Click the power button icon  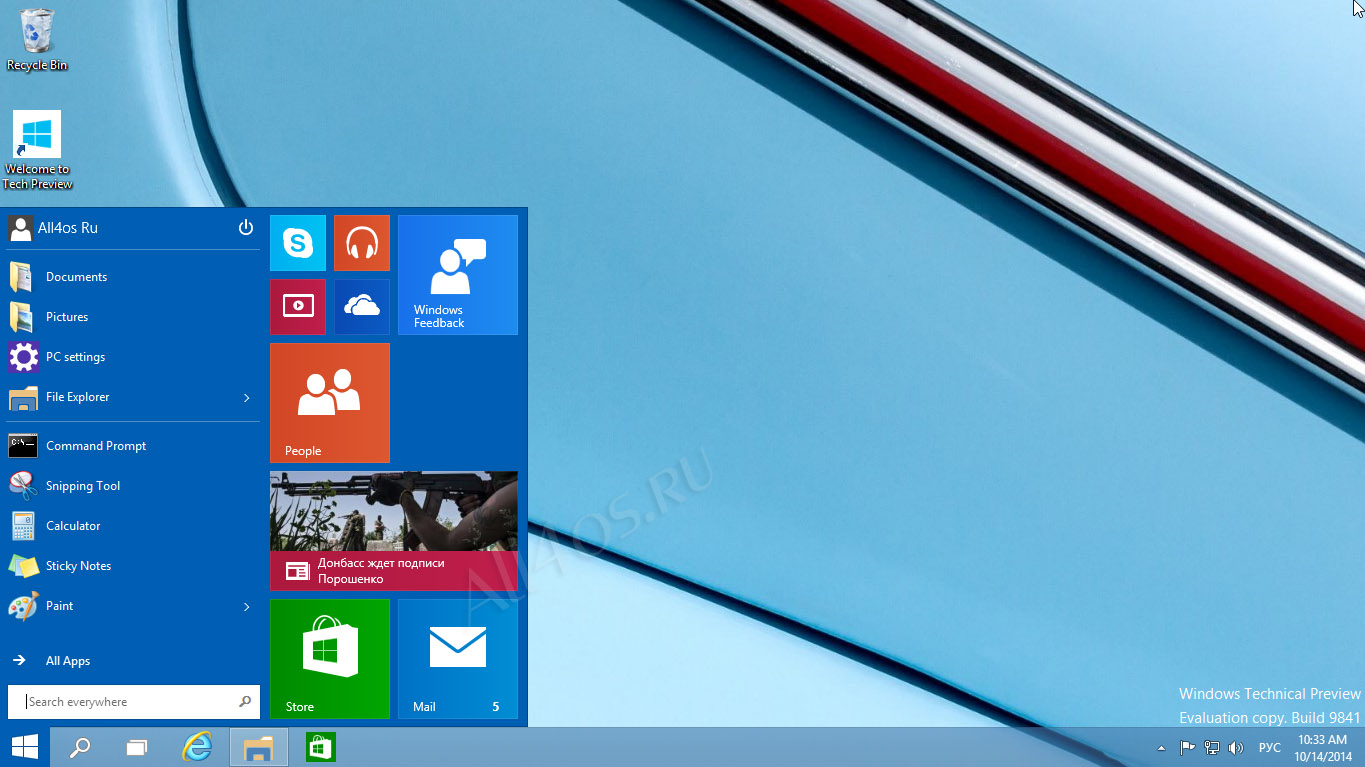tap(246, 228)
